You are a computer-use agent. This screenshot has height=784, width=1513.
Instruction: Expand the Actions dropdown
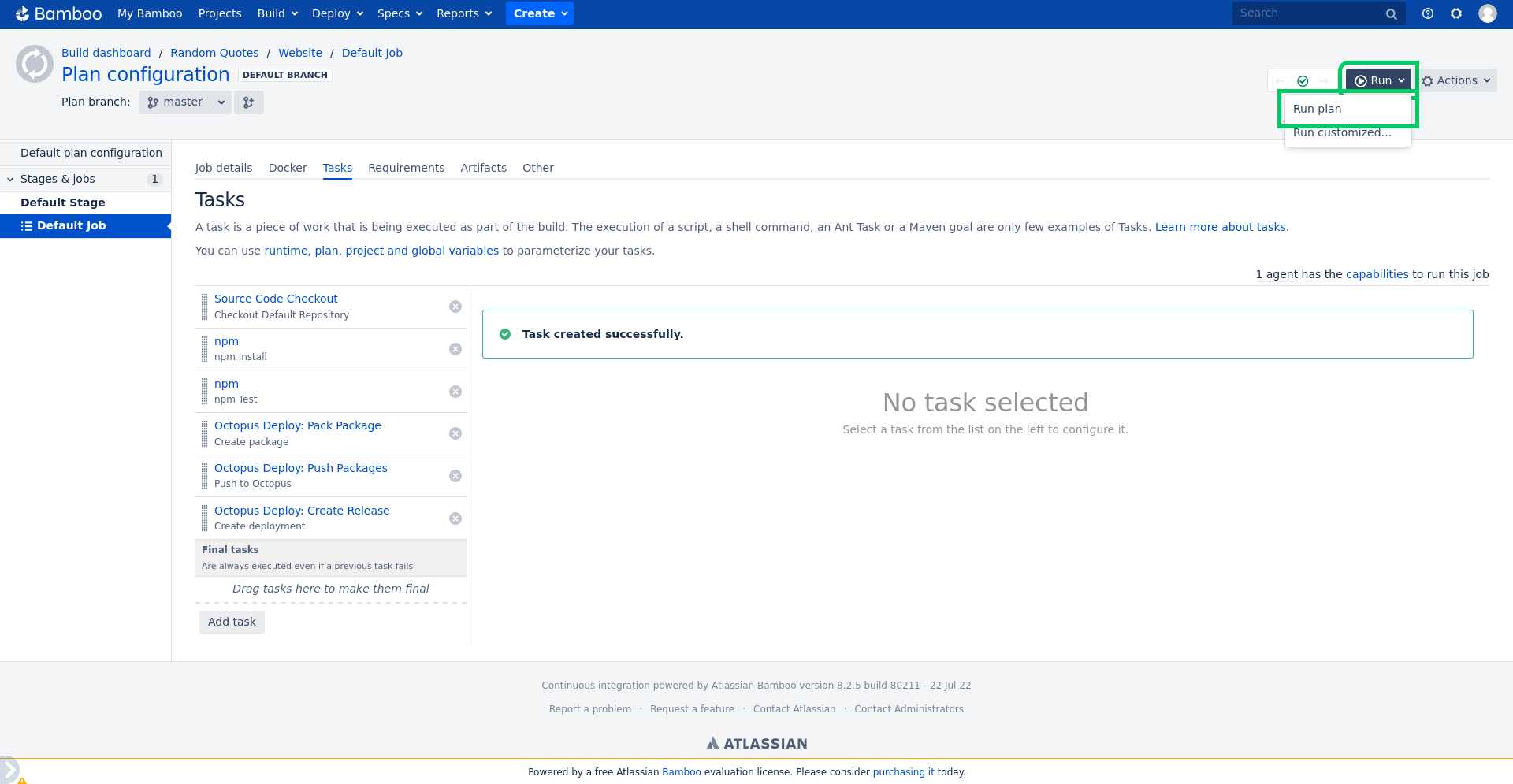click(x=1456, y=80)
